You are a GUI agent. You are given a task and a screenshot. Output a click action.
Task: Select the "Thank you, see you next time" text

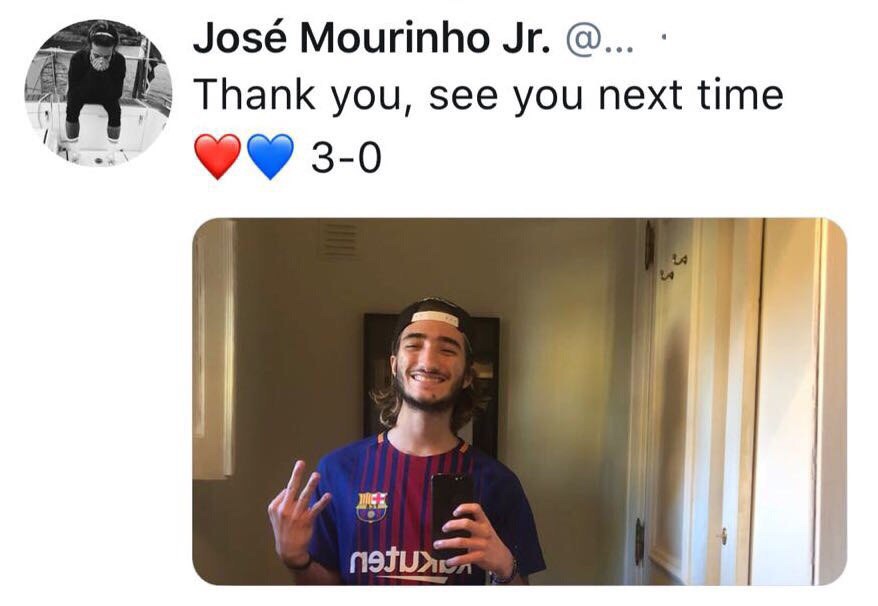(x=488, y=95)
